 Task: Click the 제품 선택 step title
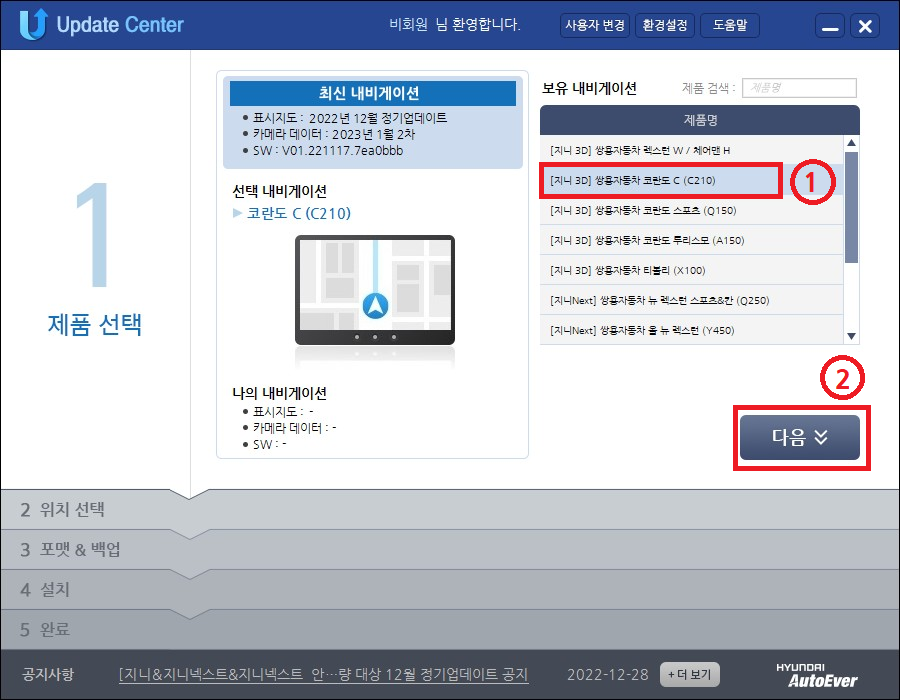click(x=95, y=324)
